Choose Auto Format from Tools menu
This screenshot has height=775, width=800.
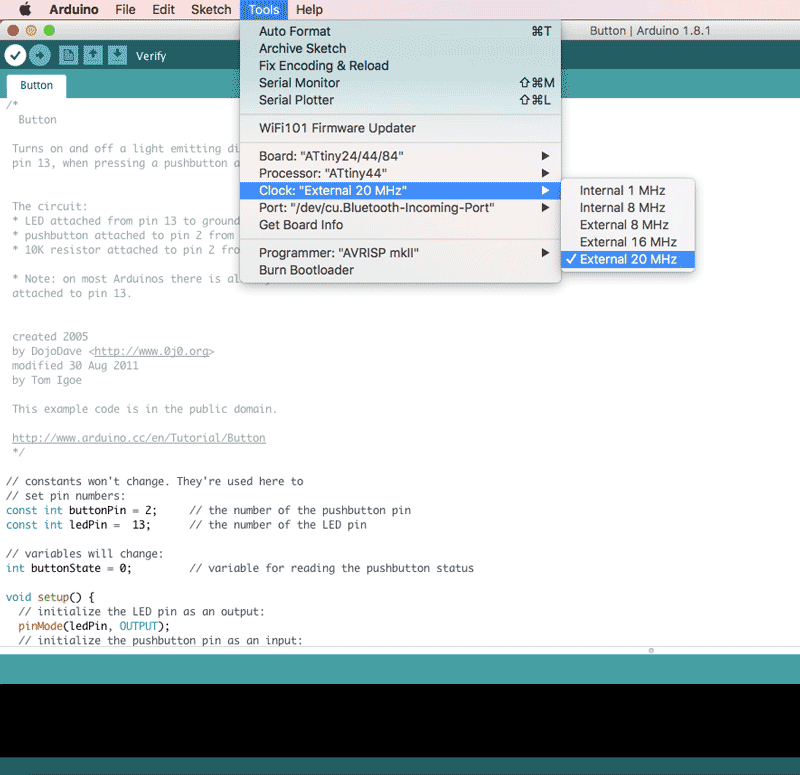click(x=401, y=31)
